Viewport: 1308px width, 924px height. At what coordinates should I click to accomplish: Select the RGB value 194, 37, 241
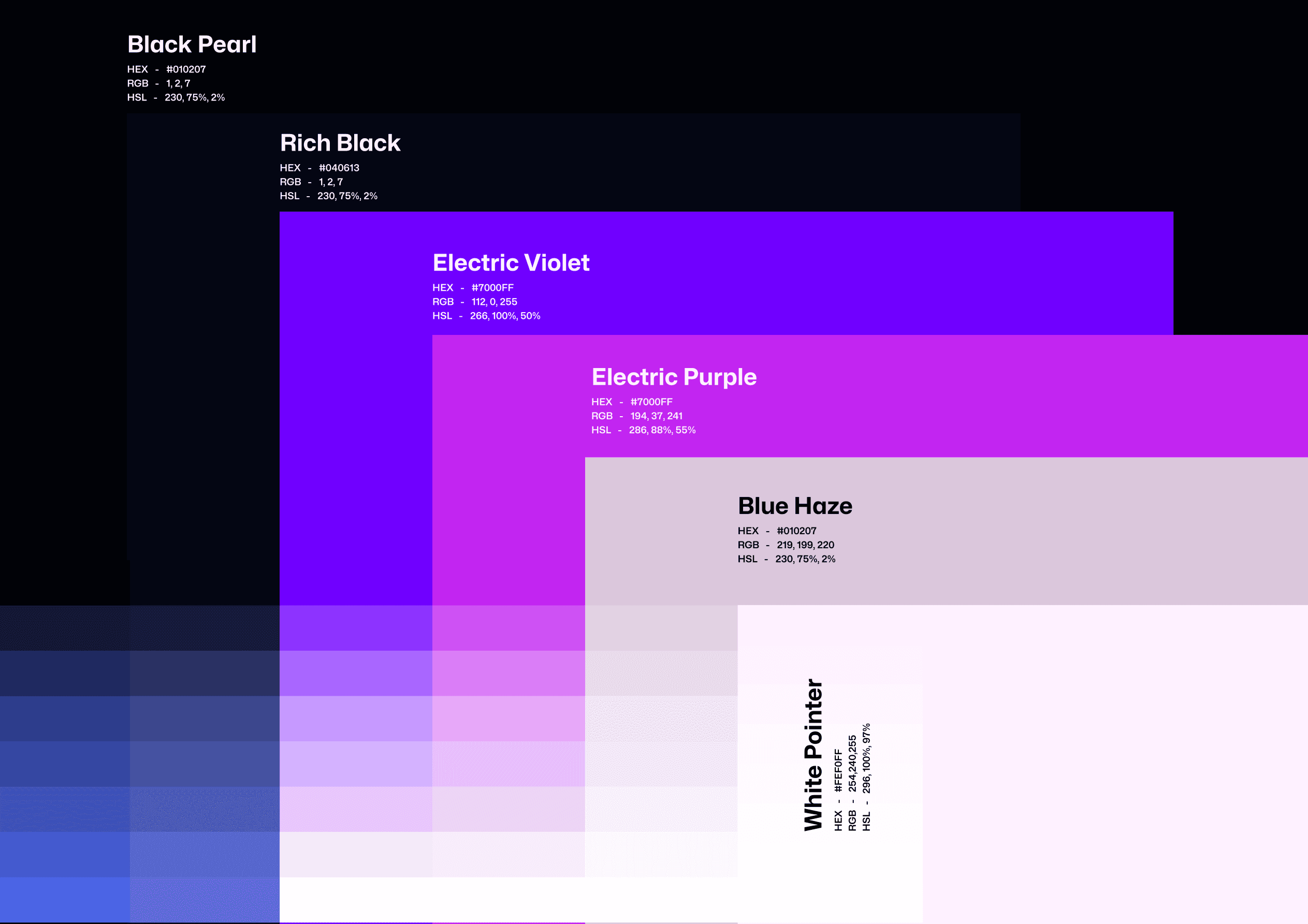[656, 416]
